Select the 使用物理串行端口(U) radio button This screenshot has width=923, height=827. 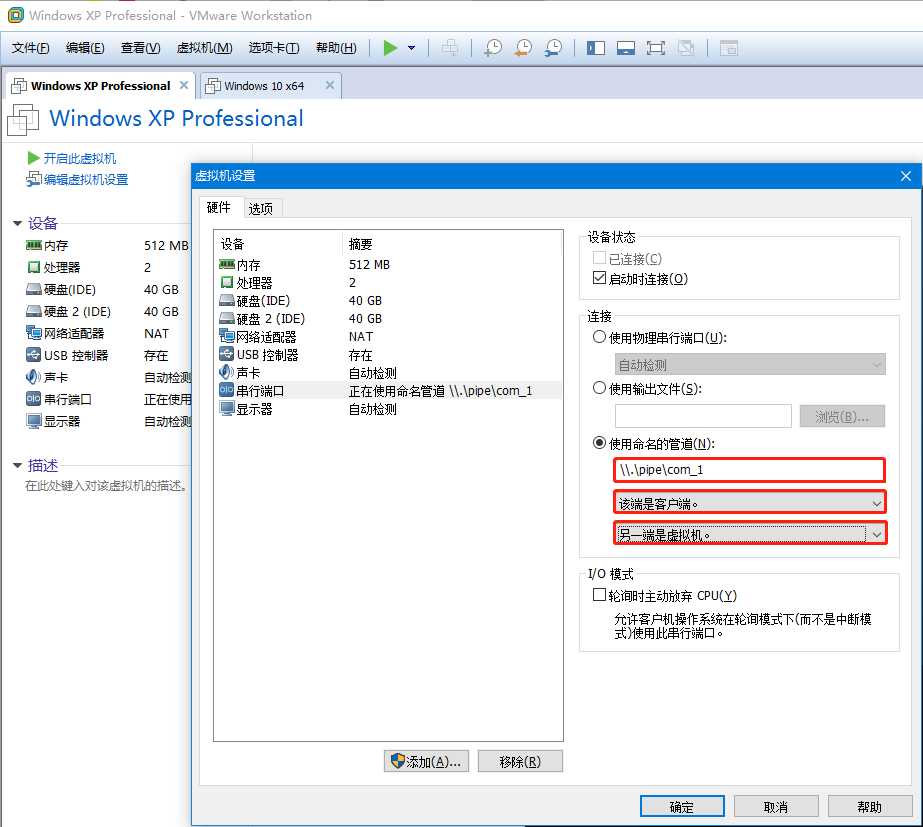tap(599, 337)
